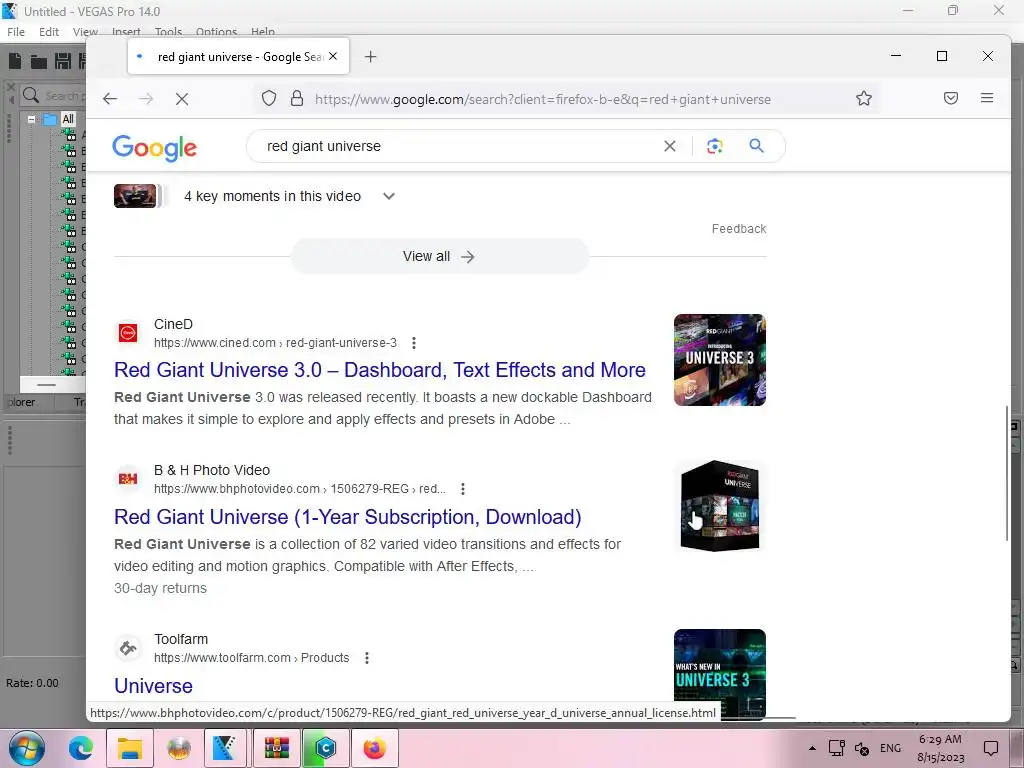Open Firefox application hamburger menu

coord(987,98)
